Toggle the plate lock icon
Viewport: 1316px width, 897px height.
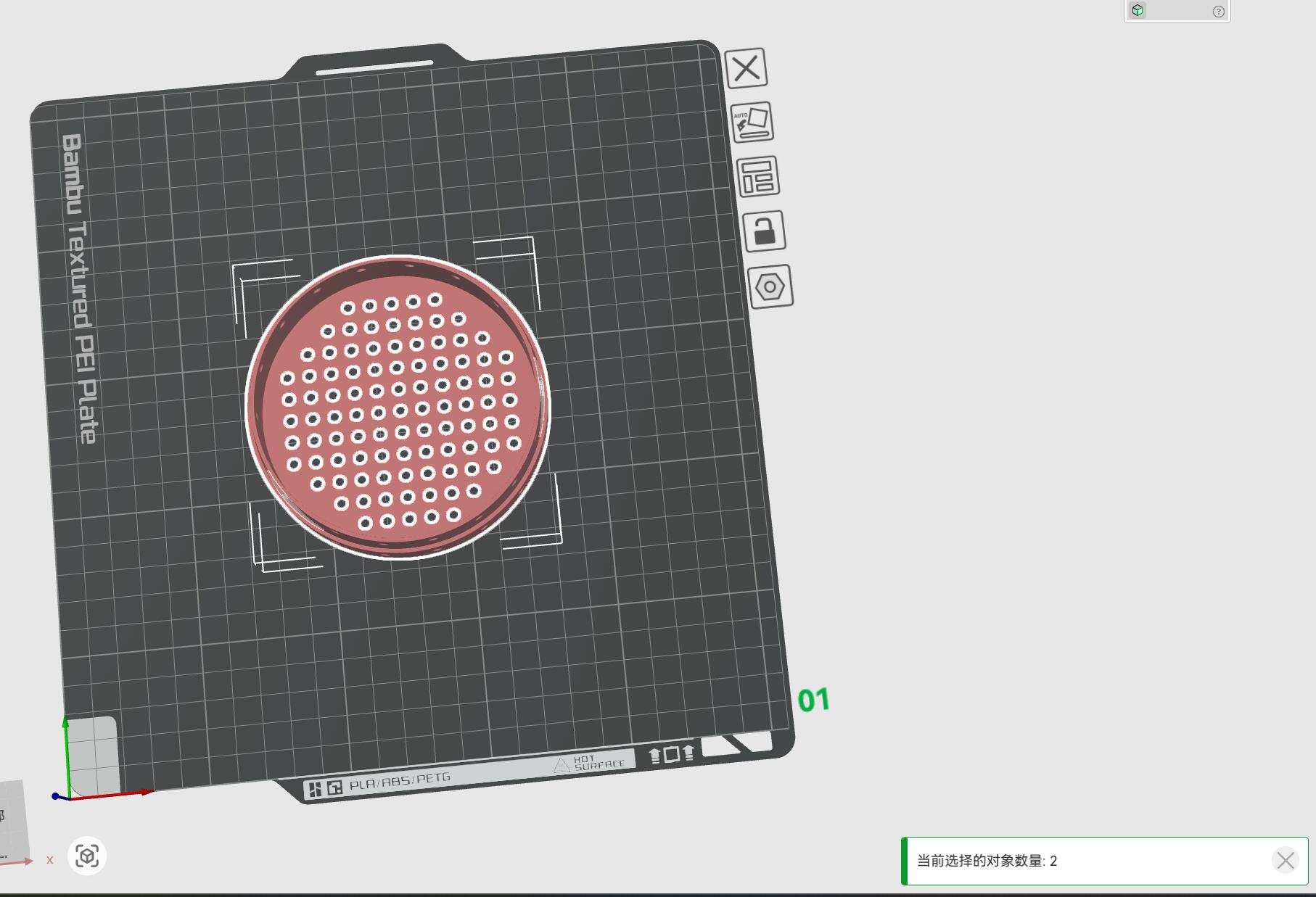[765, 231]
